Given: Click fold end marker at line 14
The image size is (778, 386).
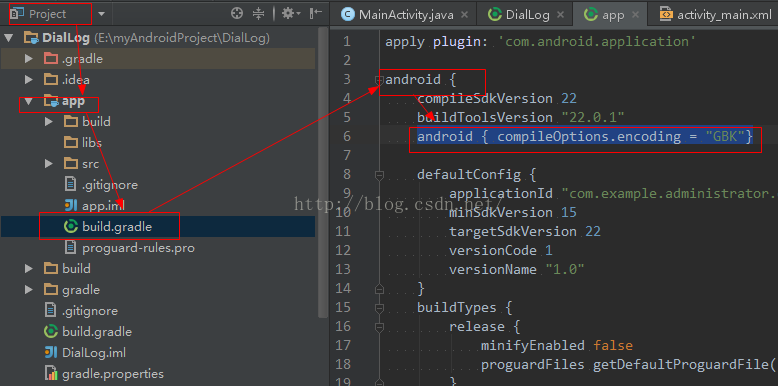Looking at the screenshot, I should pyautogui.click(x=380, y=288).
